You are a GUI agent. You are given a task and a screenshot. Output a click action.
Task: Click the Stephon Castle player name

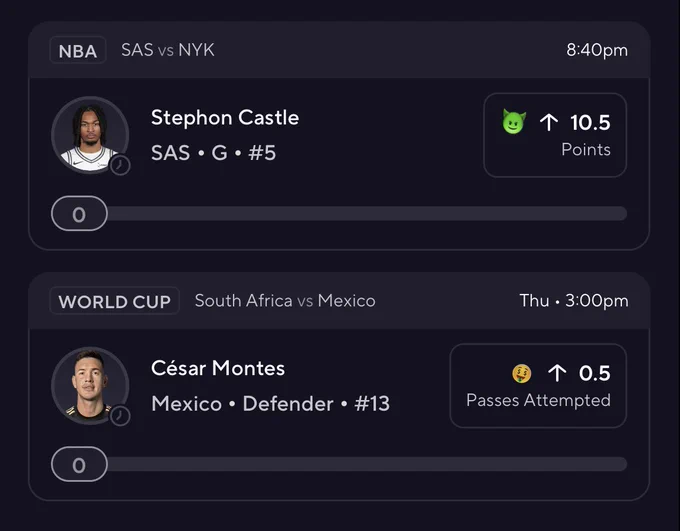[x=225, y=118]
